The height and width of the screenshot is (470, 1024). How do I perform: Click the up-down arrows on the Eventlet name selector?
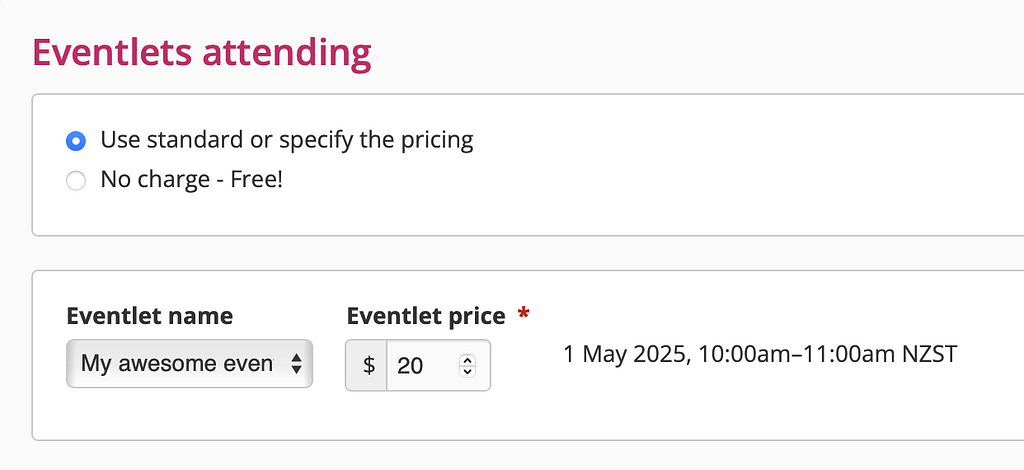point(296,364)
